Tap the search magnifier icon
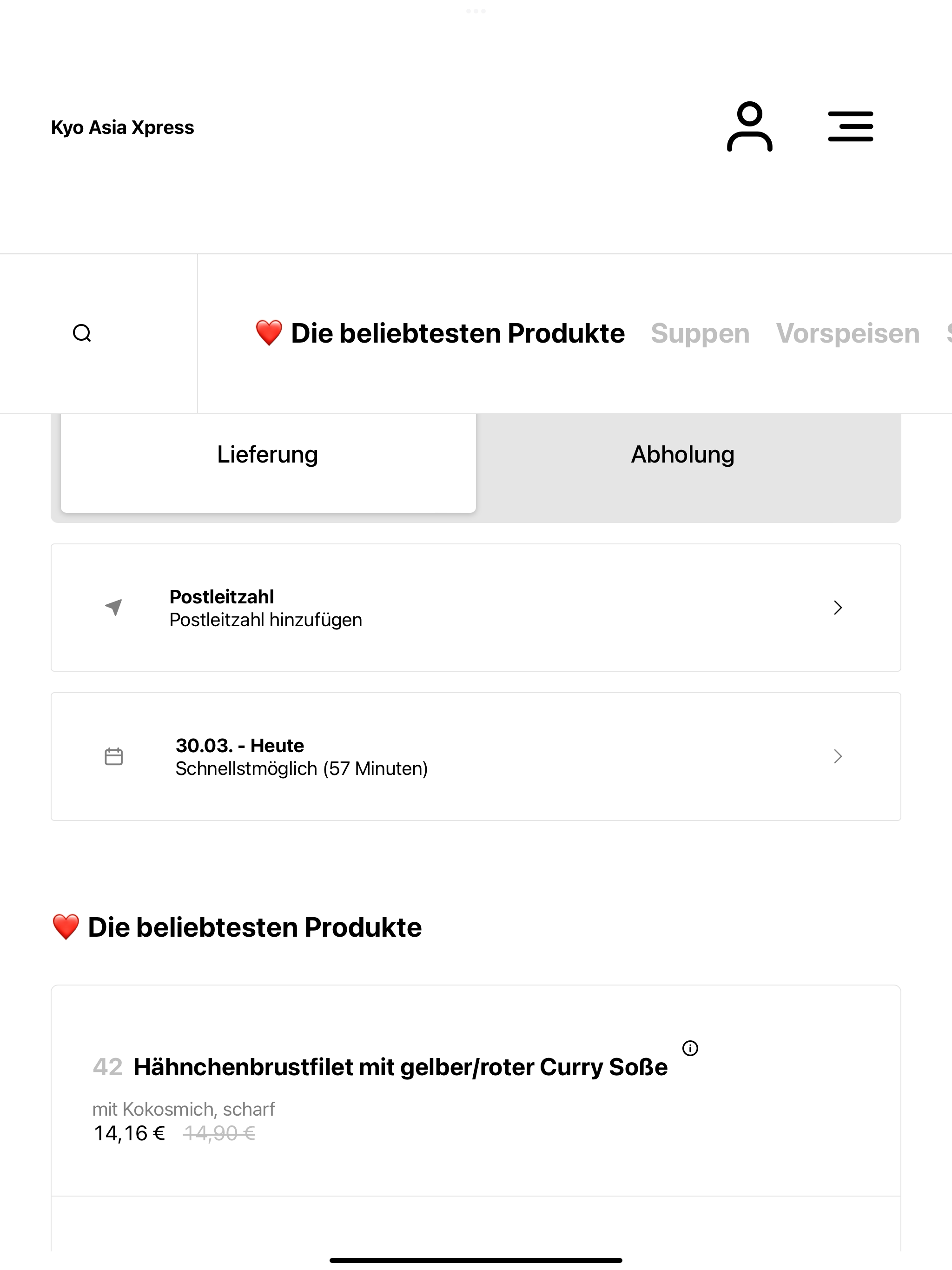Viewport: 952px width, 1270px height. tap(82, 333)
